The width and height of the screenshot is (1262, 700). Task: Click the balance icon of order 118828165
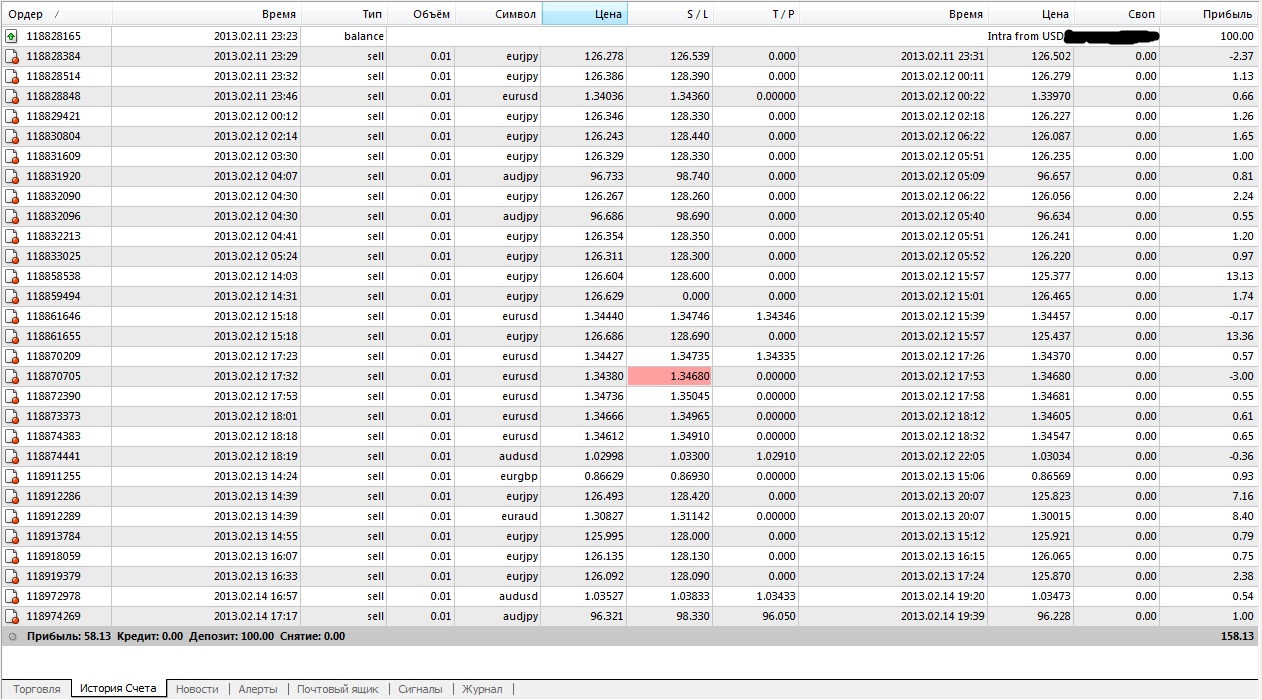point(11,36)
